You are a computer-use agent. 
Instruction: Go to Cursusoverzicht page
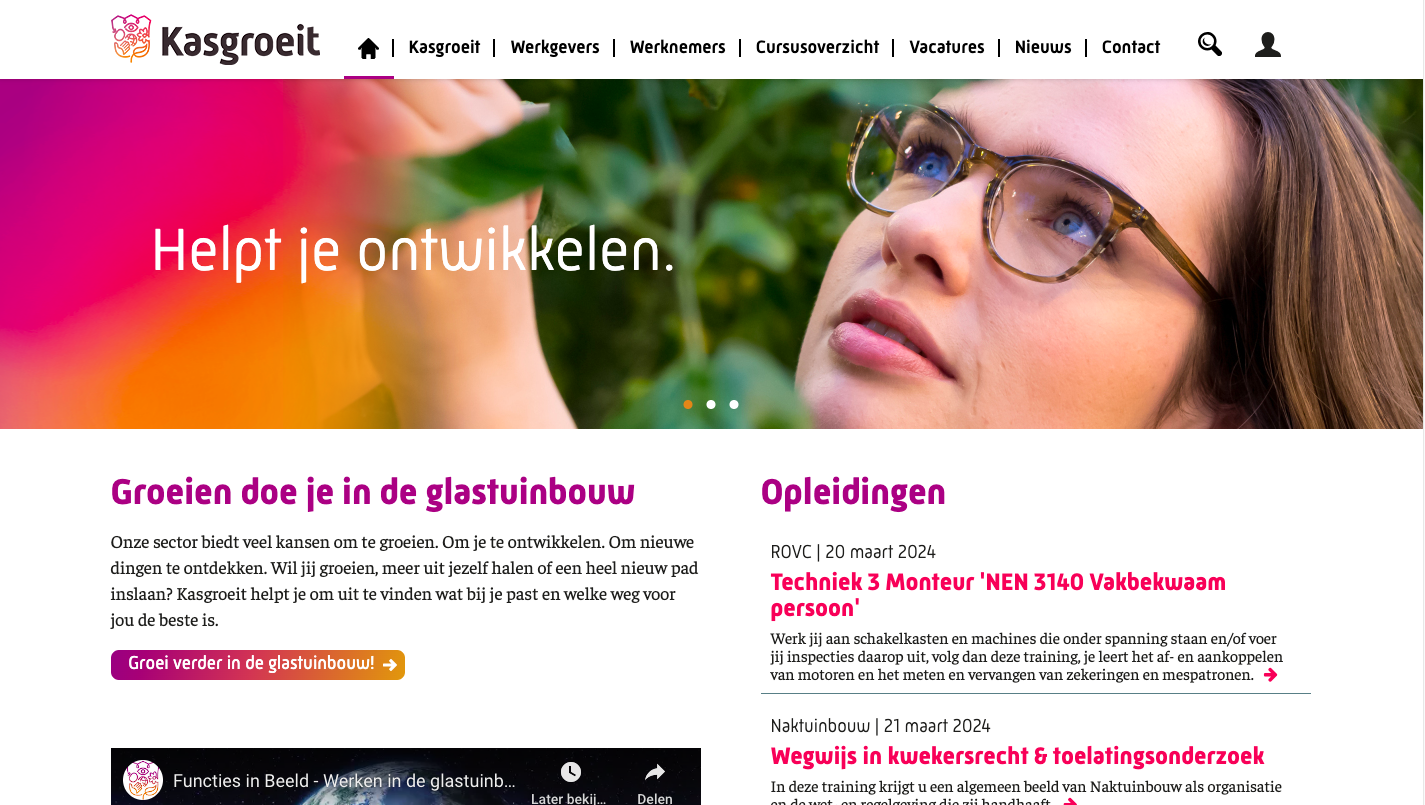coord(817,47)
